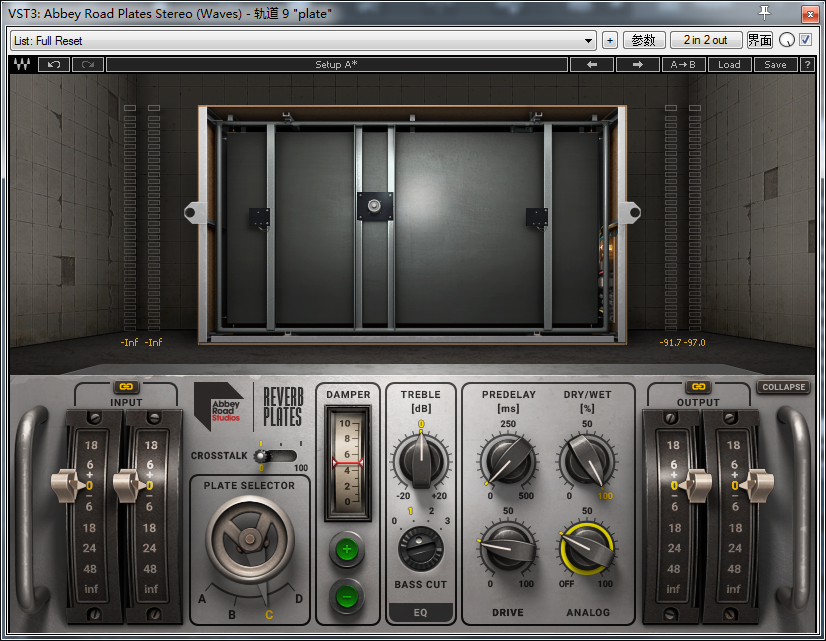Select plate B on the selector

tap(232, 614)
